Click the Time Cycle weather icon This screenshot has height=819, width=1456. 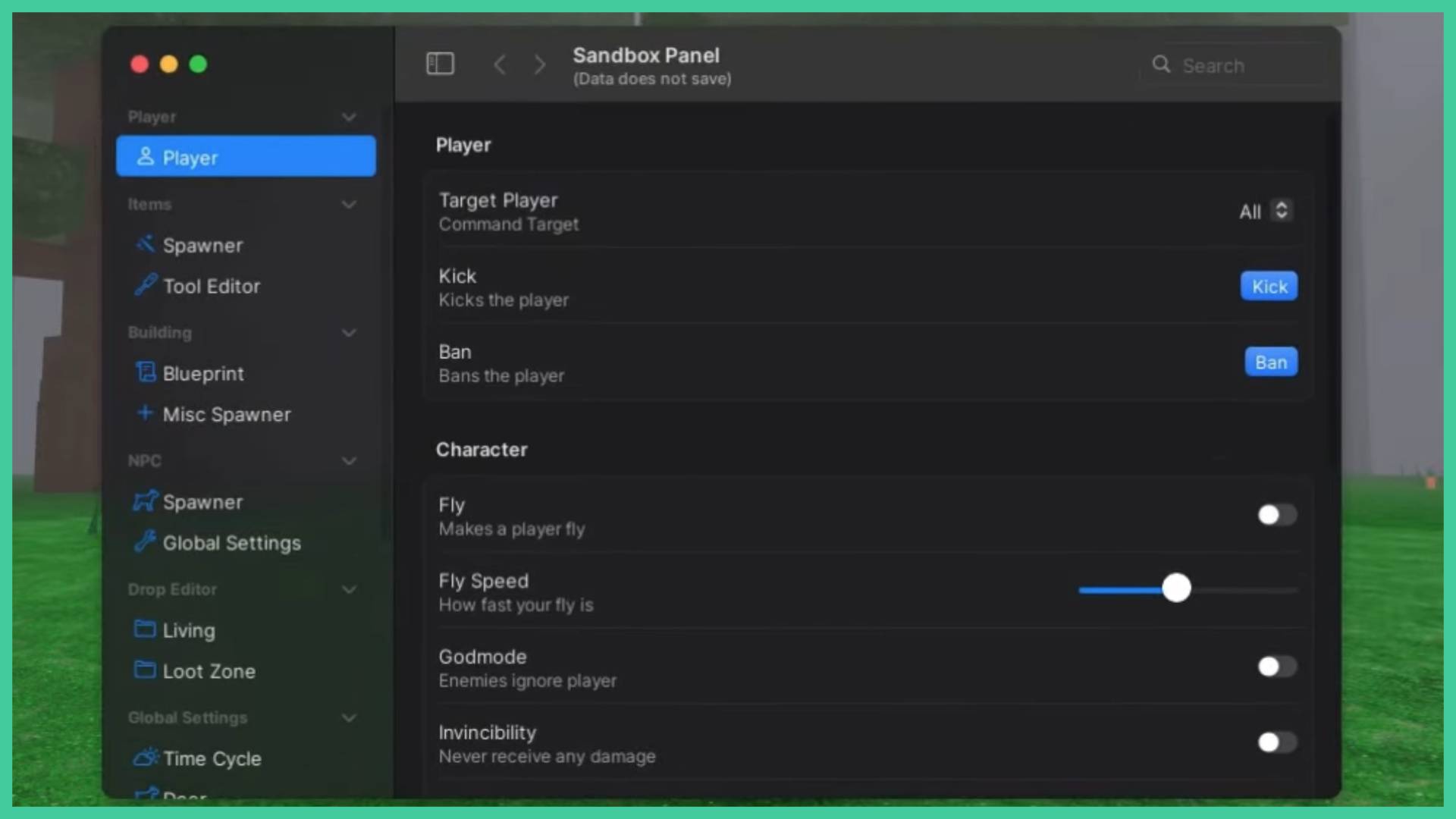pyautogui.click(x=145, y=758)
